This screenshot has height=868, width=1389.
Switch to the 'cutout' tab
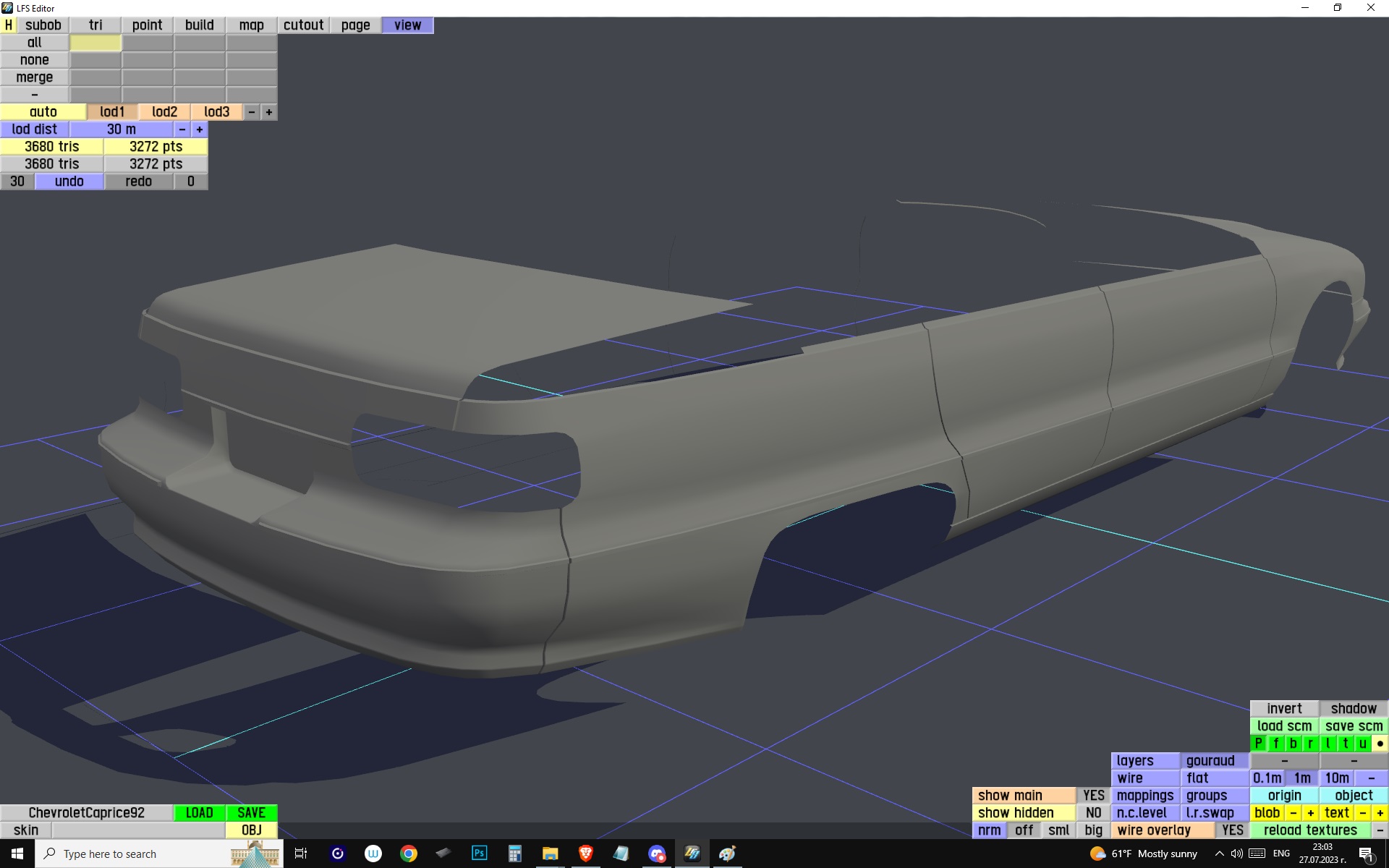click(x=303, y=25)
